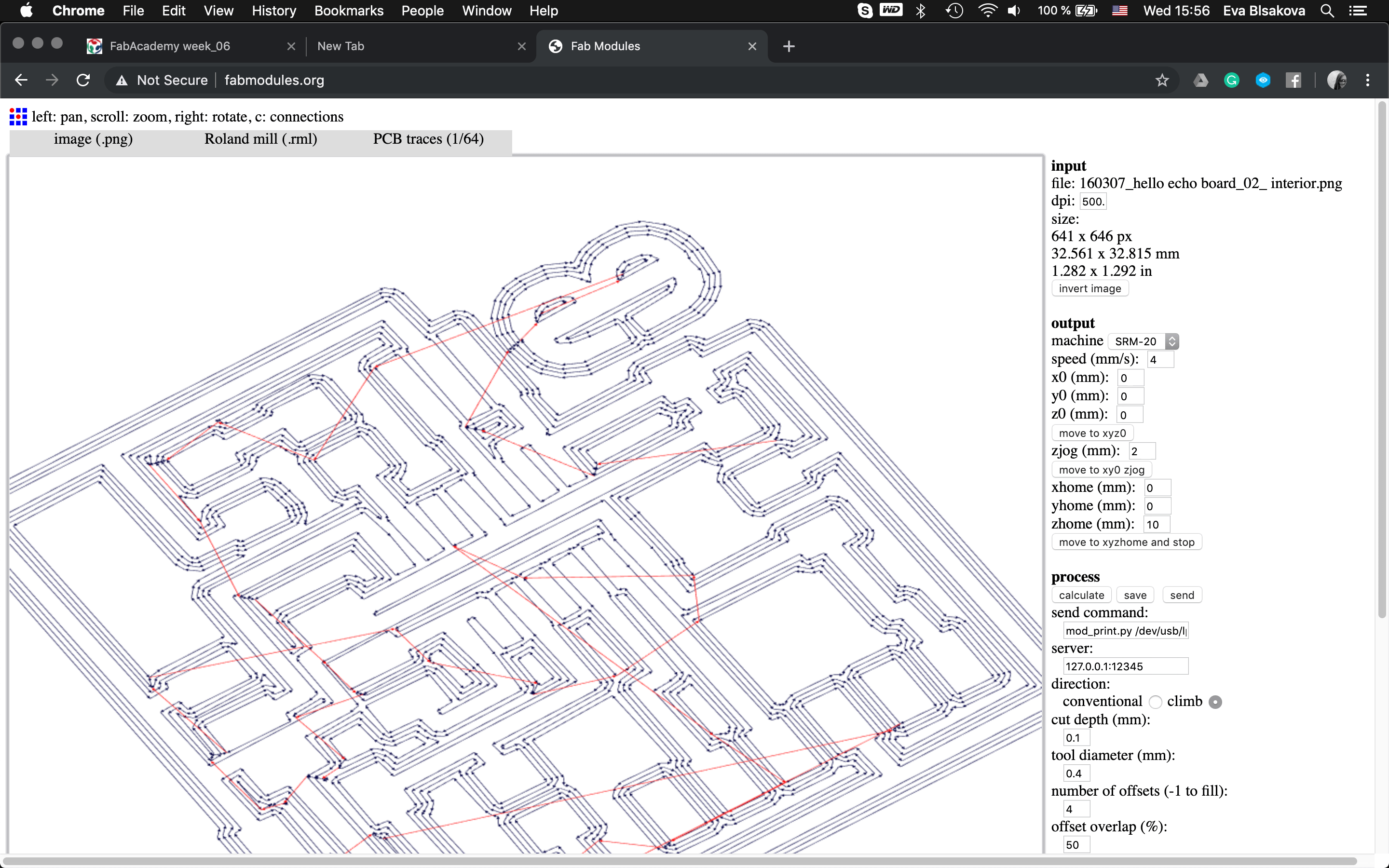Open the Chrome three-dot menu
The height and width of the screenshot is (868, 1389).
(x=1367, y=81)
